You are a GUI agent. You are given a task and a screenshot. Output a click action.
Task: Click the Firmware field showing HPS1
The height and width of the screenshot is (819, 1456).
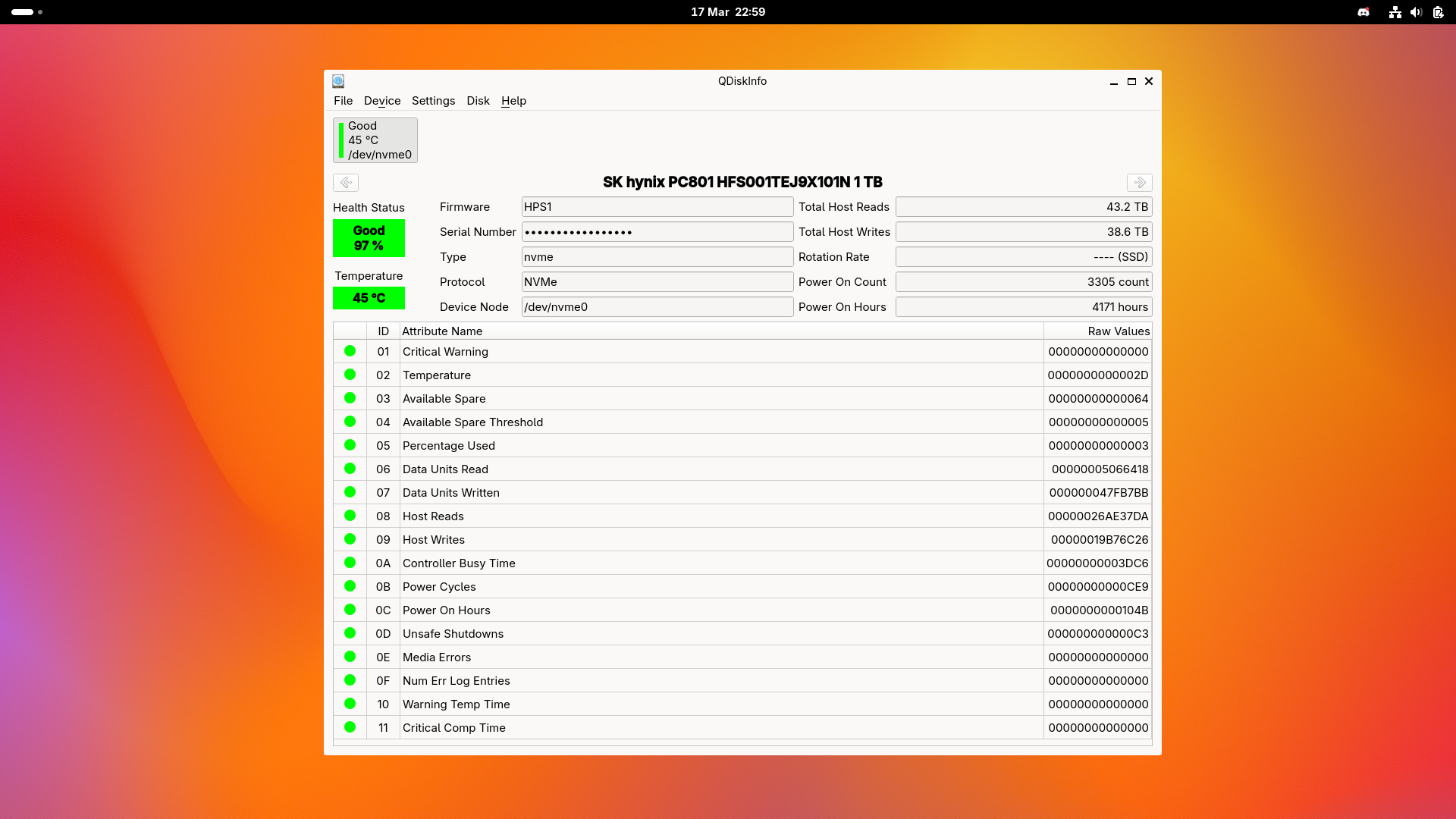(x=657, y=207)
